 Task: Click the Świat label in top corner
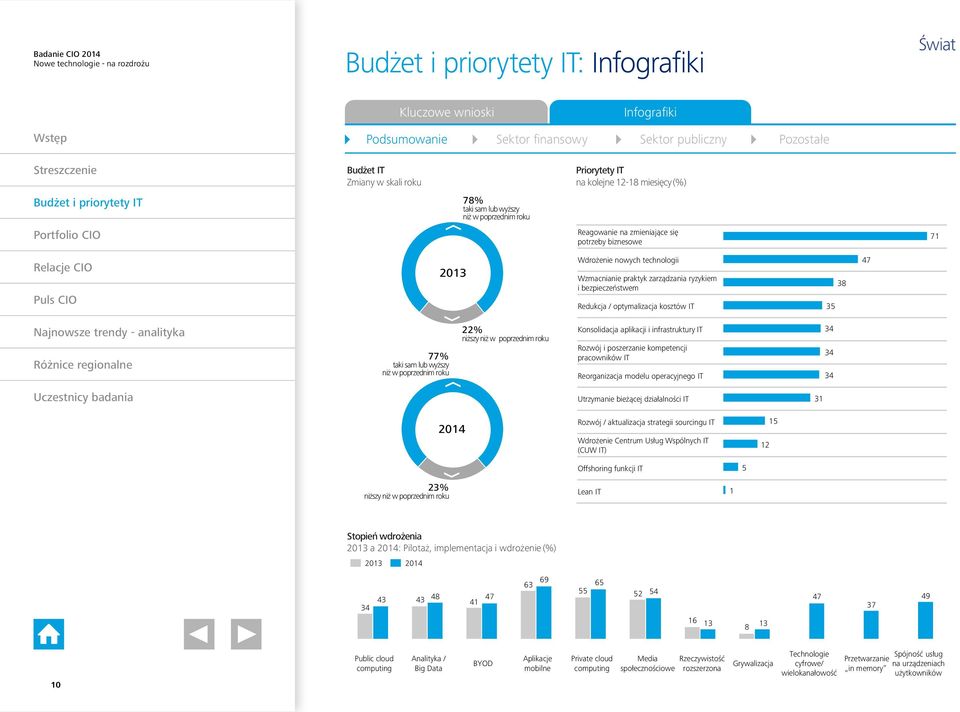937,44
